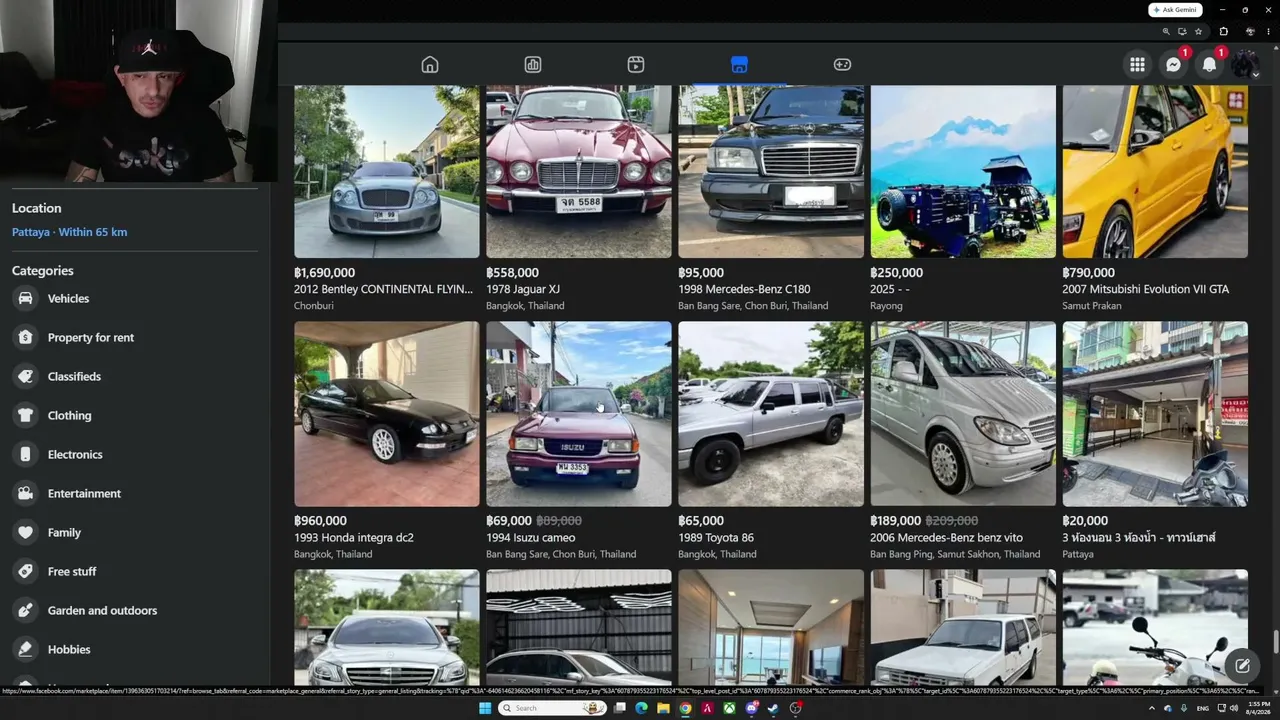
Task: Open the 1994 Isuzu cameo listing photo
Action: pyautogui.click(x=579, y=414)
